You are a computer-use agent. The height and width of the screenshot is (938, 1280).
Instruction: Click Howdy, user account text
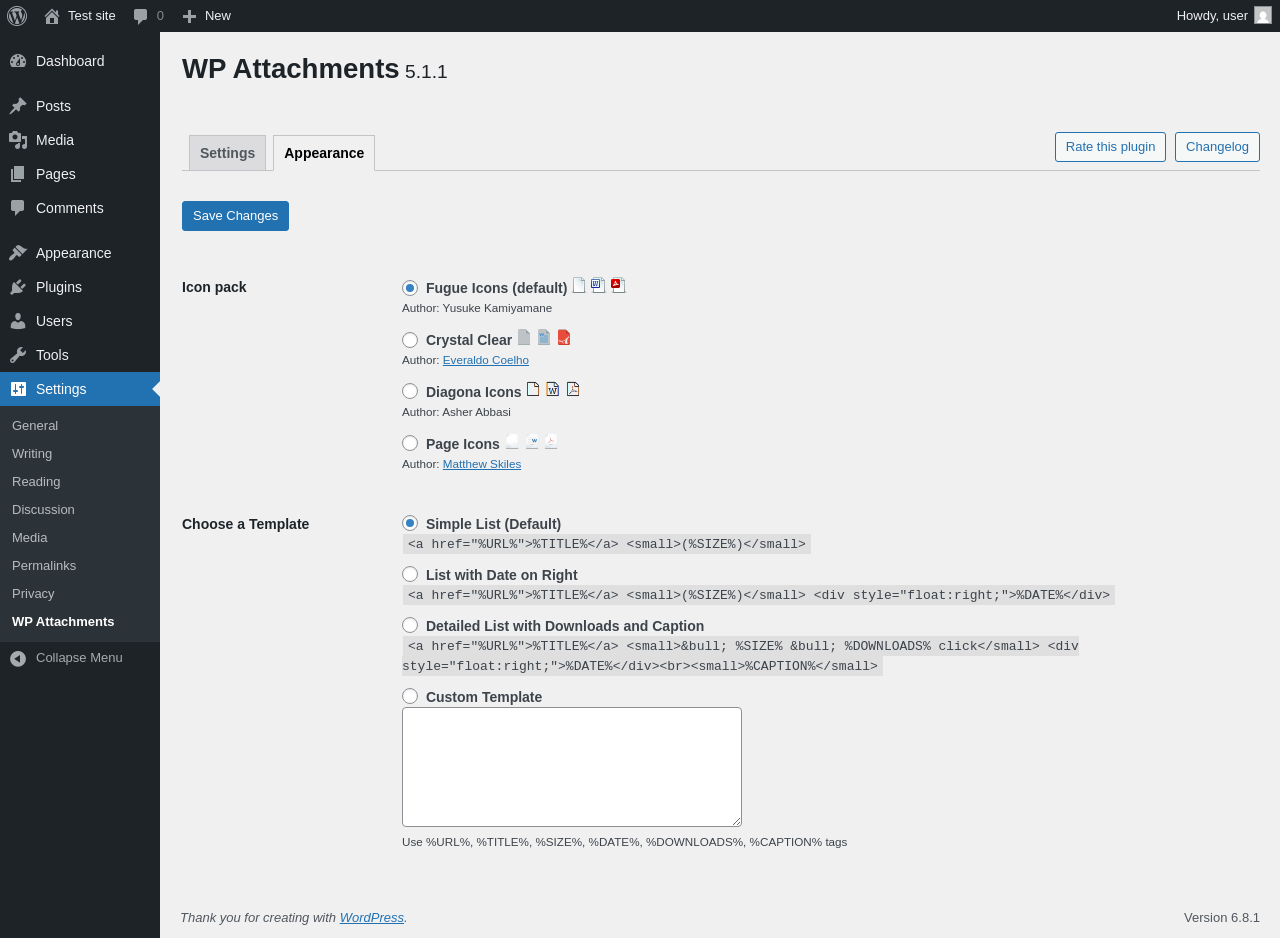(1212, 15)
